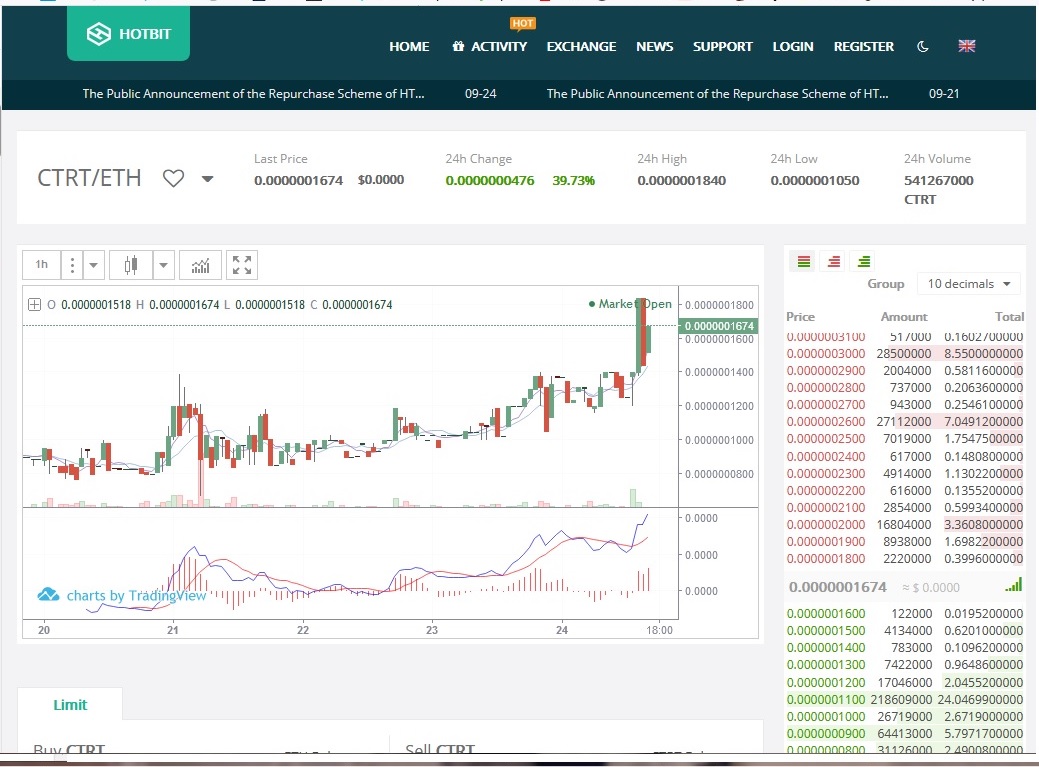Screen dimensions: 1039x767
Task: Open the EXCHANGE menu item
Action: [581, 46]
